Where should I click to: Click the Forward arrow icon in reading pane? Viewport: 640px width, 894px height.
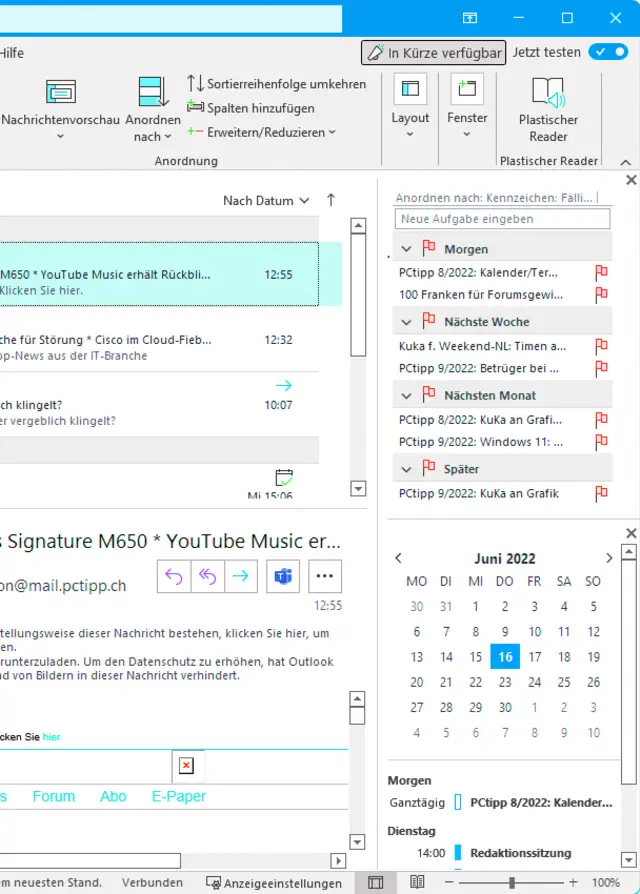click(x=240, y=576)
